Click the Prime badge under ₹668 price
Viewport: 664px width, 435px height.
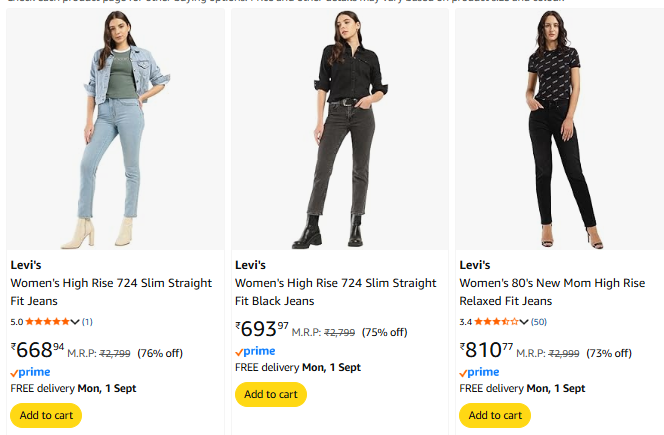(x=30, y=372)
